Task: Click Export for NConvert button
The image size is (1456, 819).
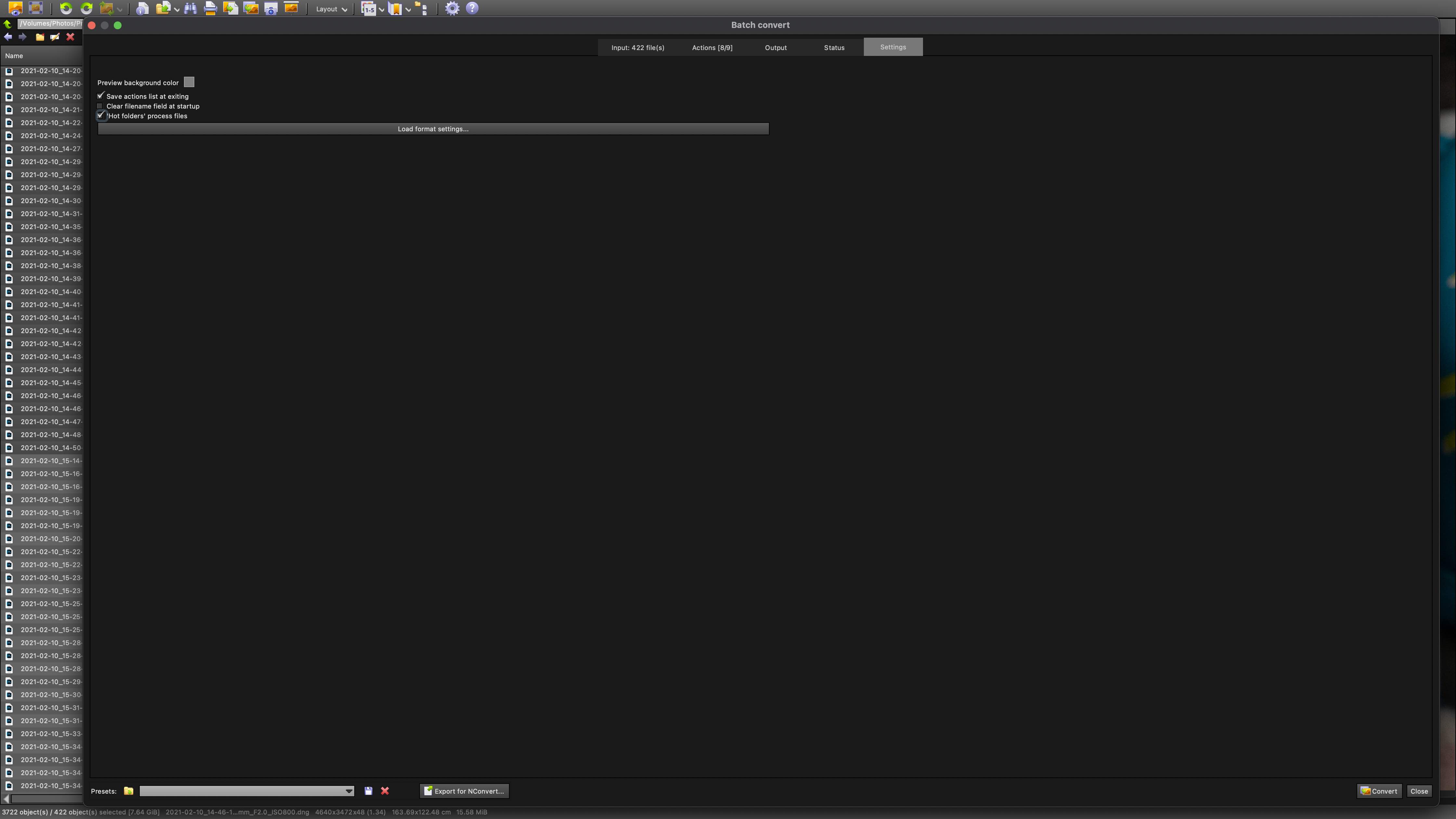Action: (x=464, y=791)
